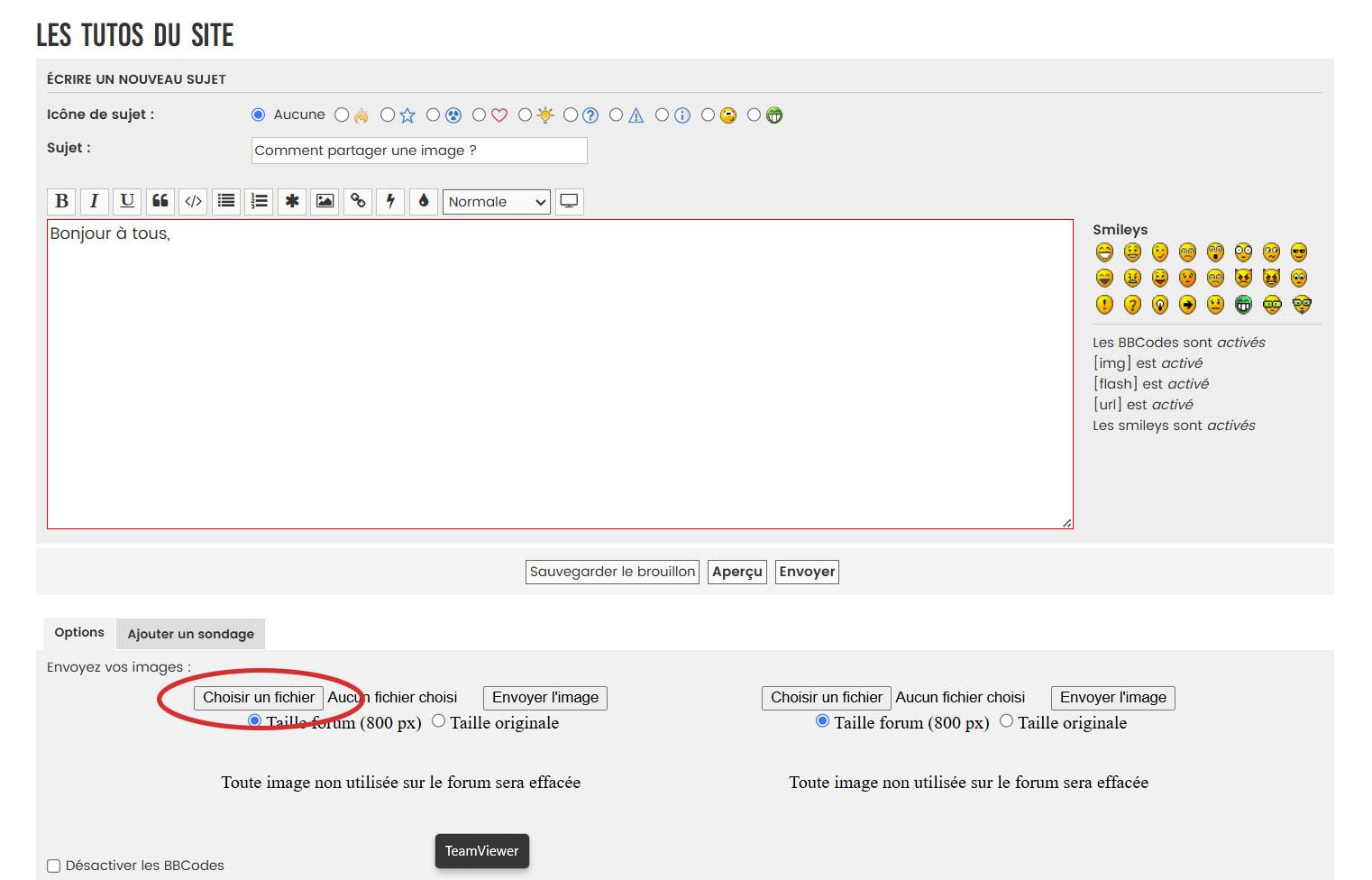Select the star topic icon radio
Screen dimensions: 1372x880
[388, 115]
